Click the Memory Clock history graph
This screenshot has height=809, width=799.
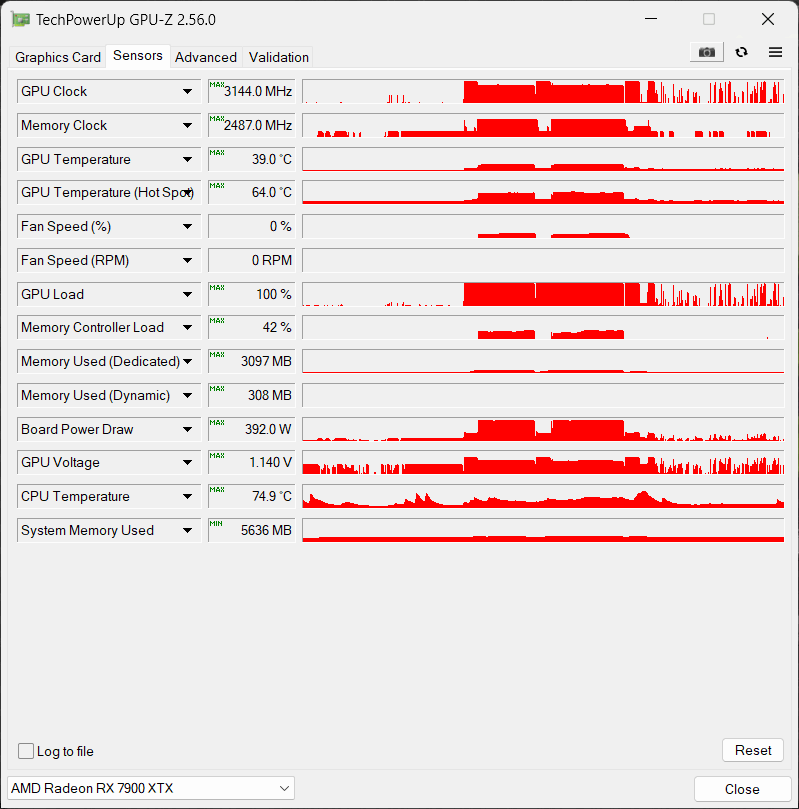(543, 125)
